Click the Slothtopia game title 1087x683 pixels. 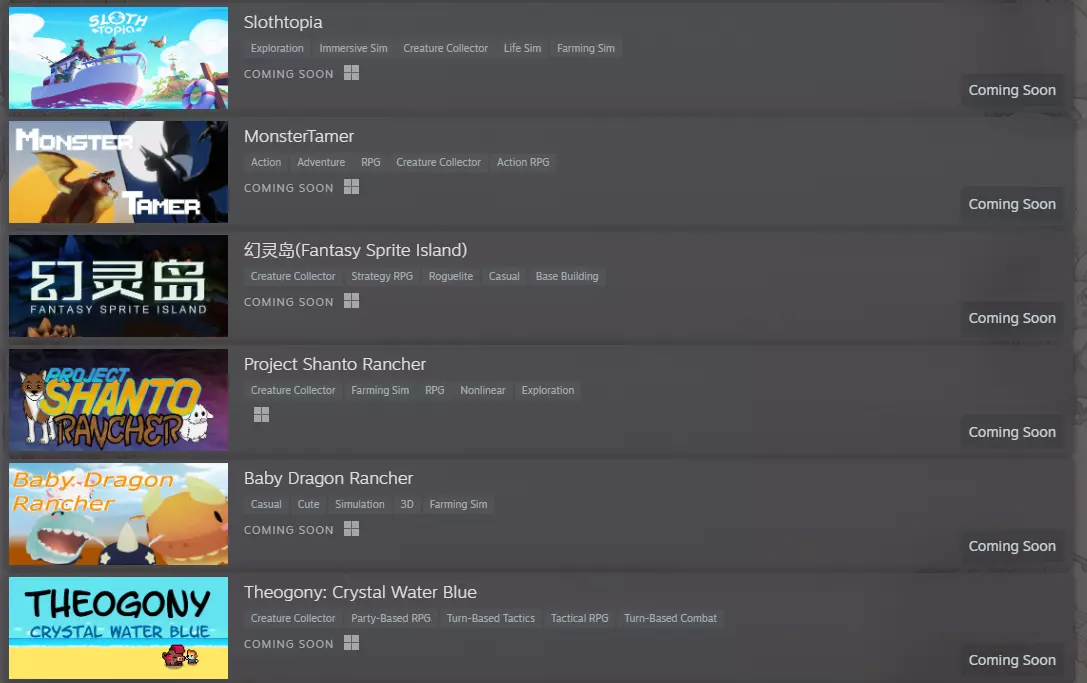click(283, 22)
